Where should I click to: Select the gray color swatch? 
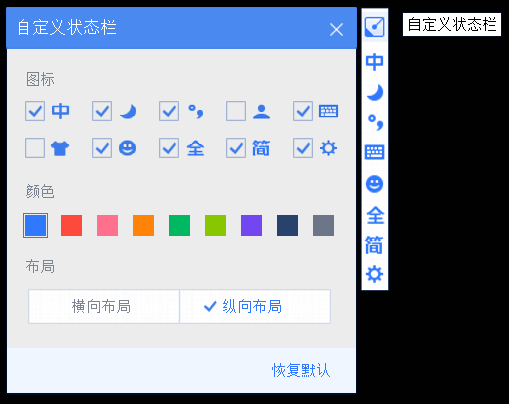click(x=323, y=226)
